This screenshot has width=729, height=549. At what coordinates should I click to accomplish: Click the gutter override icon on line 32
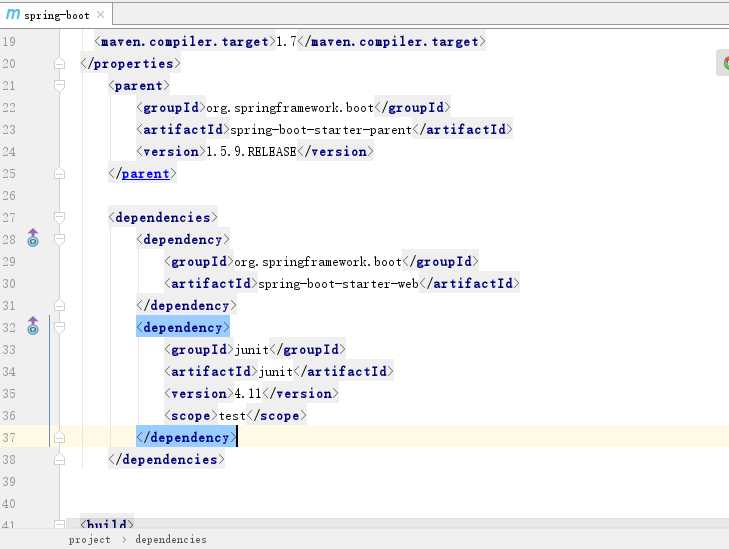33,326
